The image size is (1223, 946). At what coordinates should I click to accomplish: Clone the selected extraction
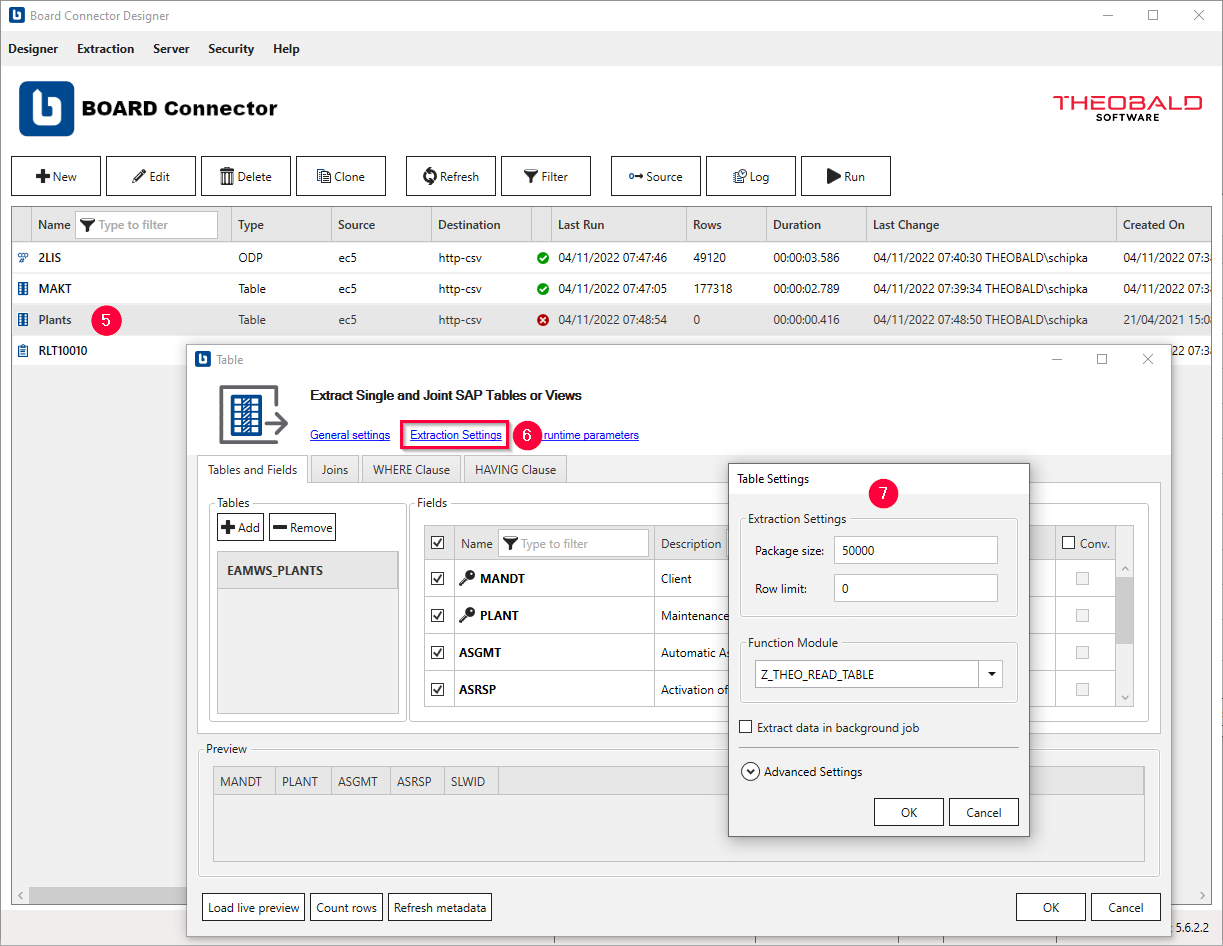click(x=340, y=176)
